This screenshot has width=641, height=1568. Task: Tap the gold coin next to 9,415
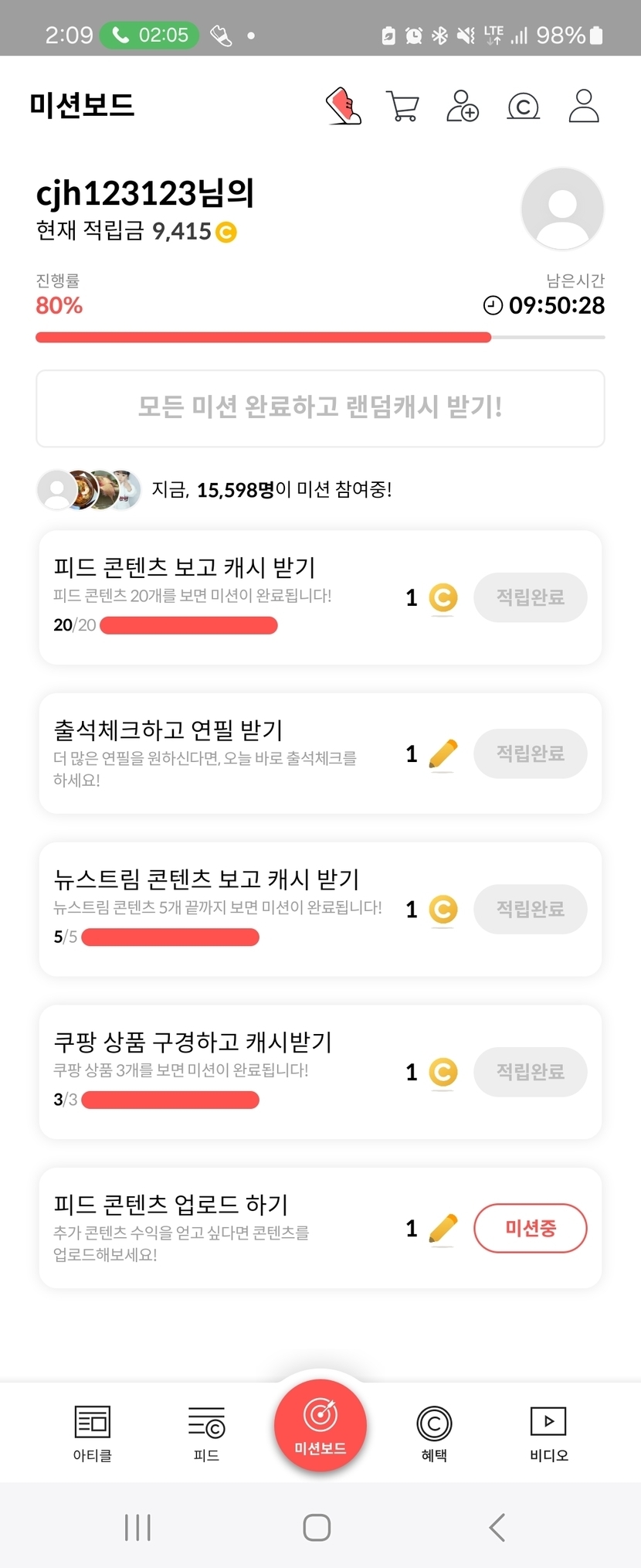point(226,232)
